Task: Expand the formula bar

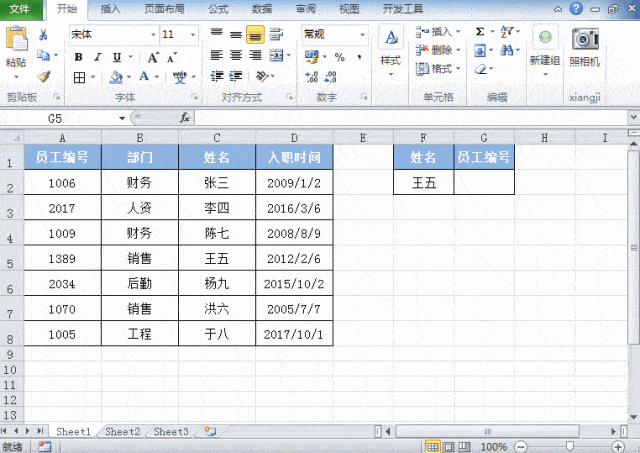Action: (x=634, y=118)
